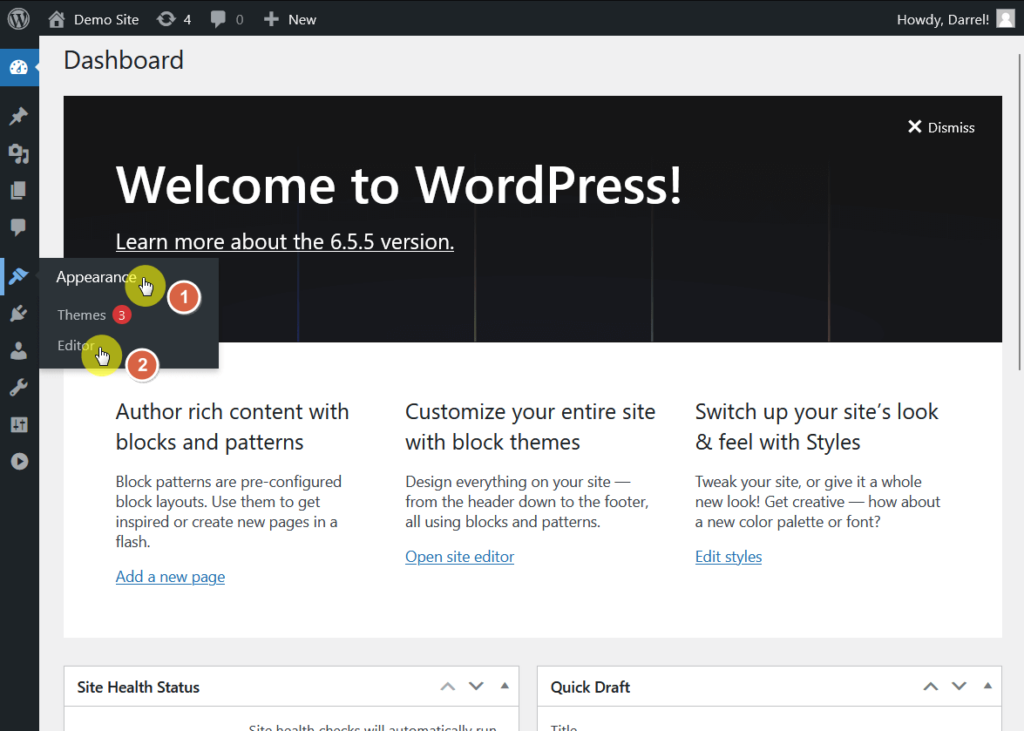Open the Tools wrench icon
This screenshot has height=731, width=1024.
point(19,387)
